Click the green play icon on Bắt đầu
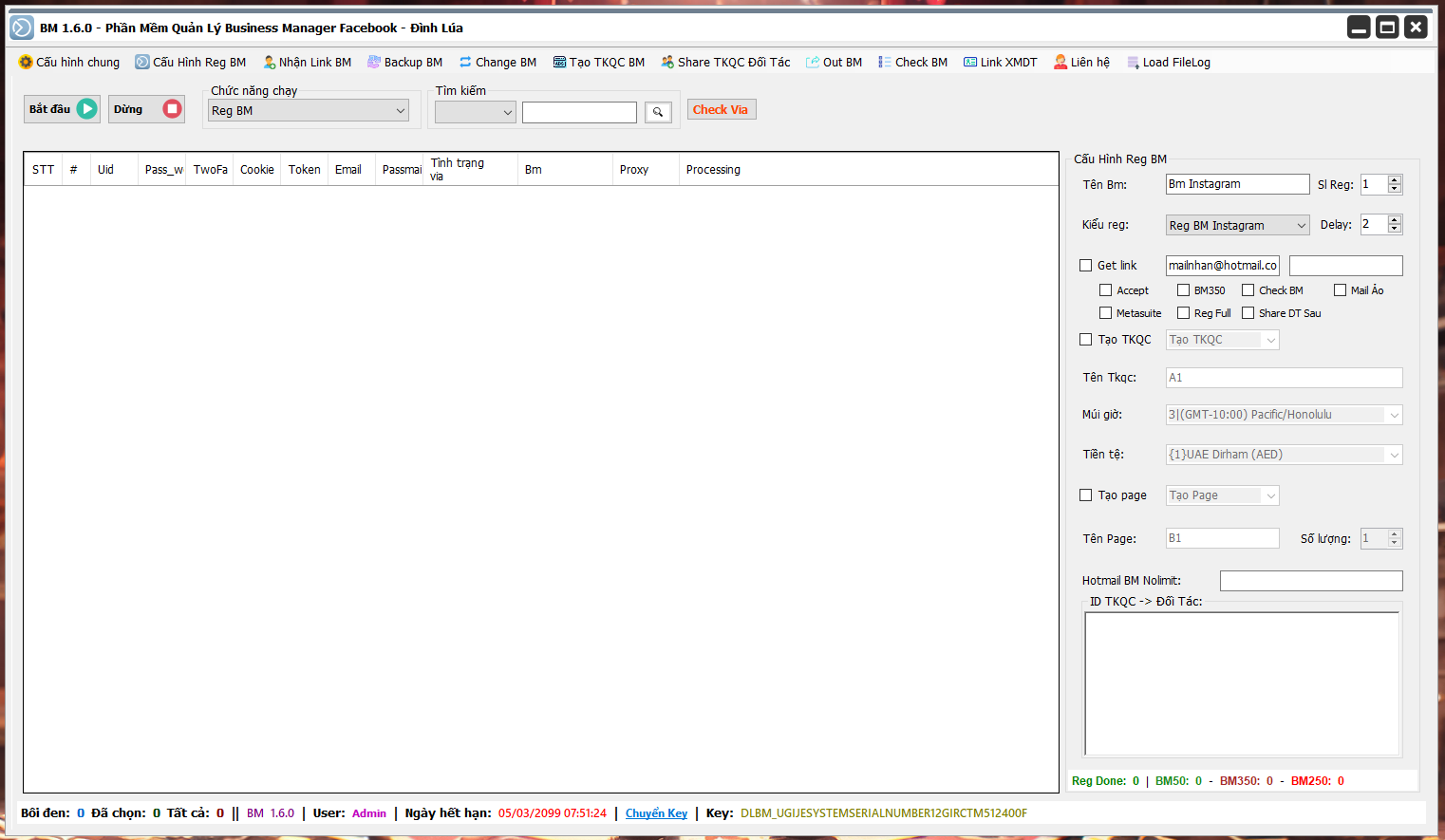Screen dimensions: 1445x840 pos(87,108)
